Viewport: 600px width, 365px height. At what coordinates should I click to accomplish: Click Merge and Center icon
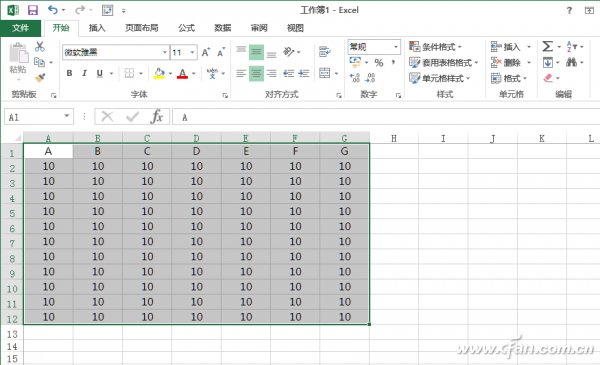coord(324,73)
